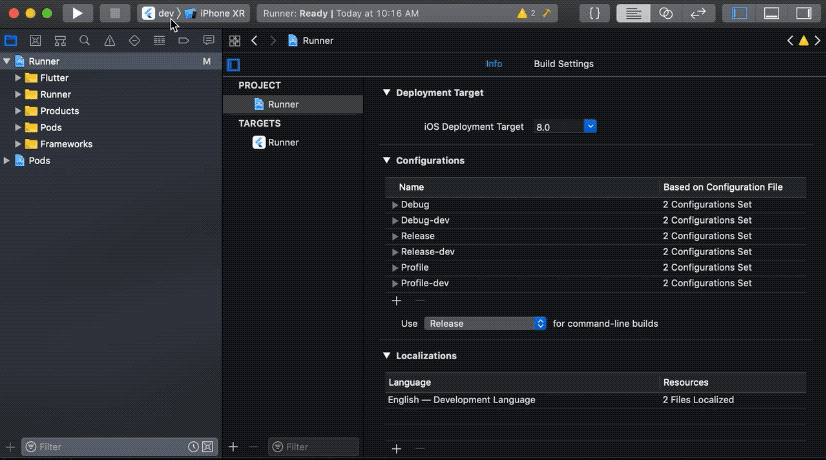Open the Debug navigator

pos(159,41)
